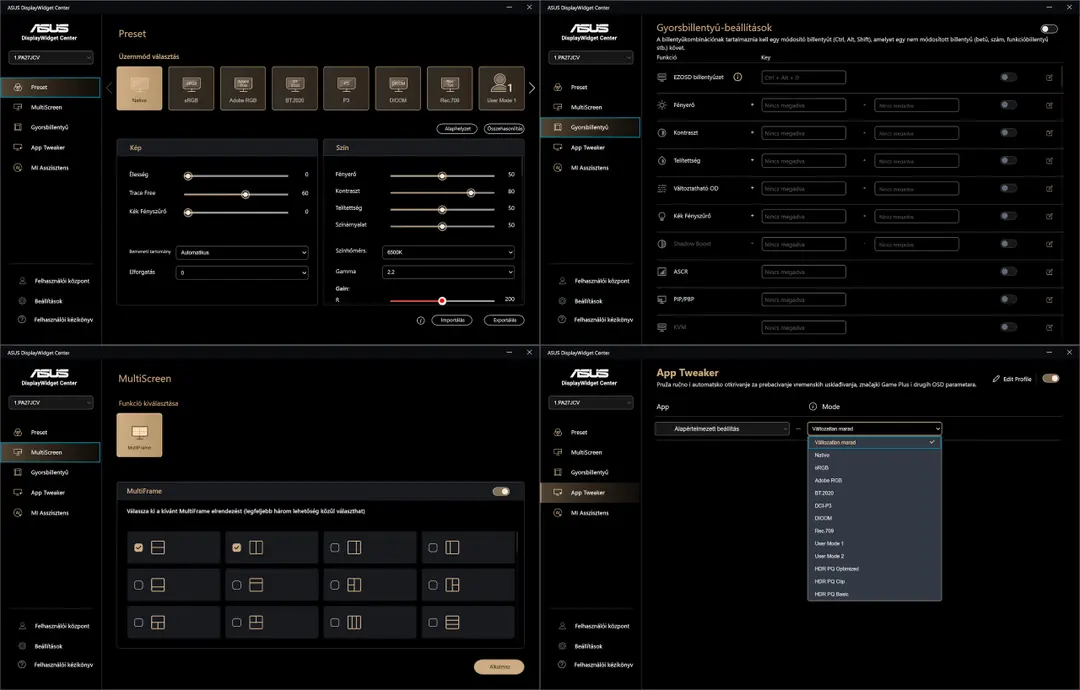Show next preset modes with right arrow
Image resolution: width=1080 pixels, height=690 pixels.
[532, 88]
